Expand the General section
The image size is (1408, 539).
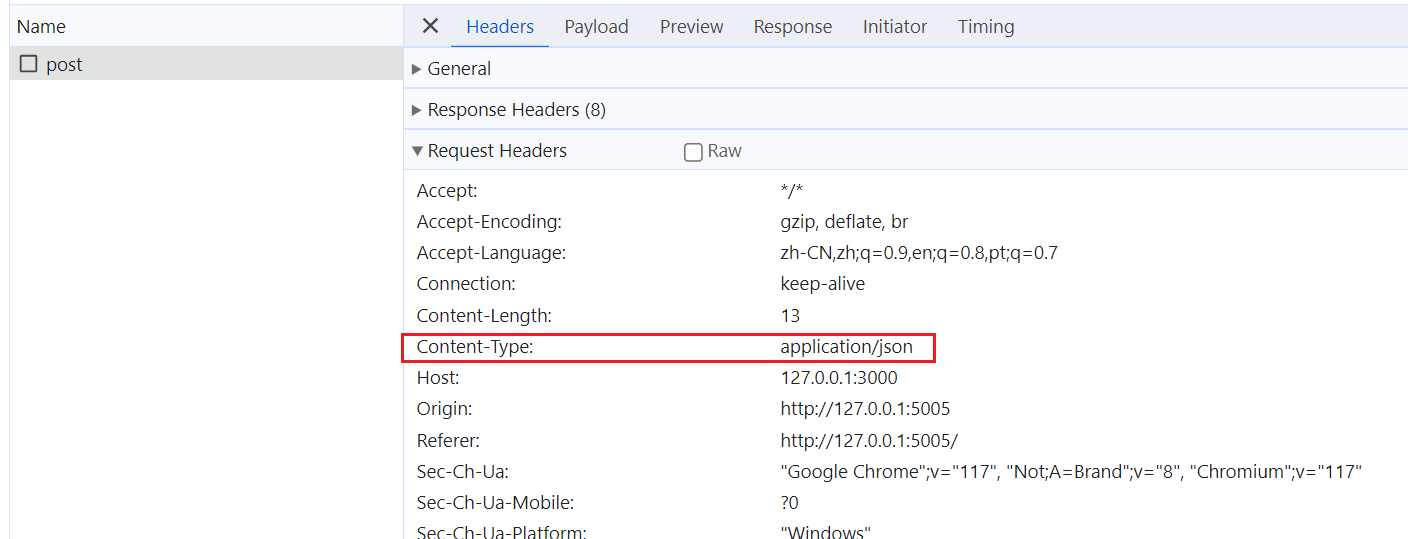coord(458,69)
